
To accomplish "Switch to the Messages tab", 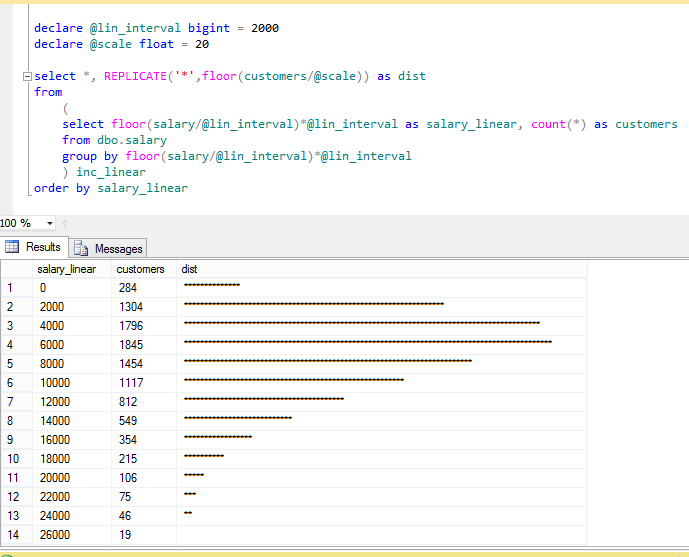I will [x=108, y=249].
